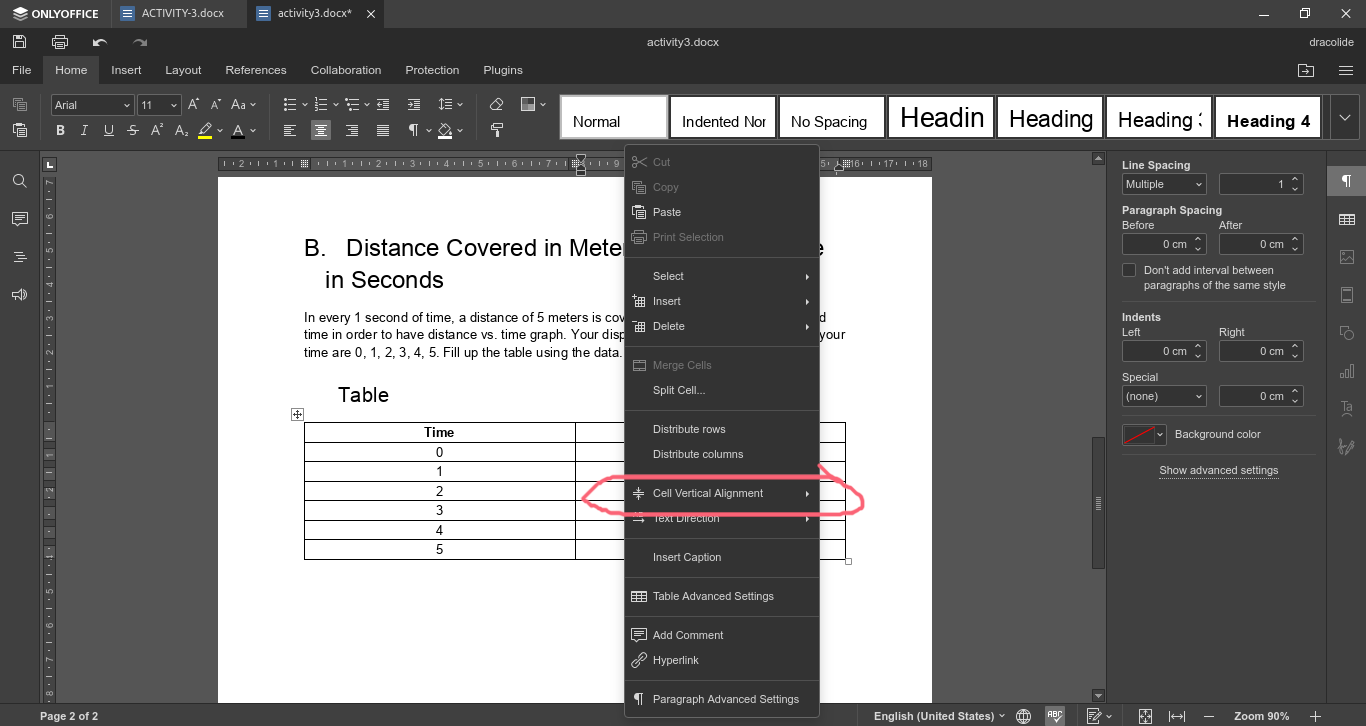Open the headings Navigation panel
This screenshot has height=726, width=1366.
coord(20,256)
